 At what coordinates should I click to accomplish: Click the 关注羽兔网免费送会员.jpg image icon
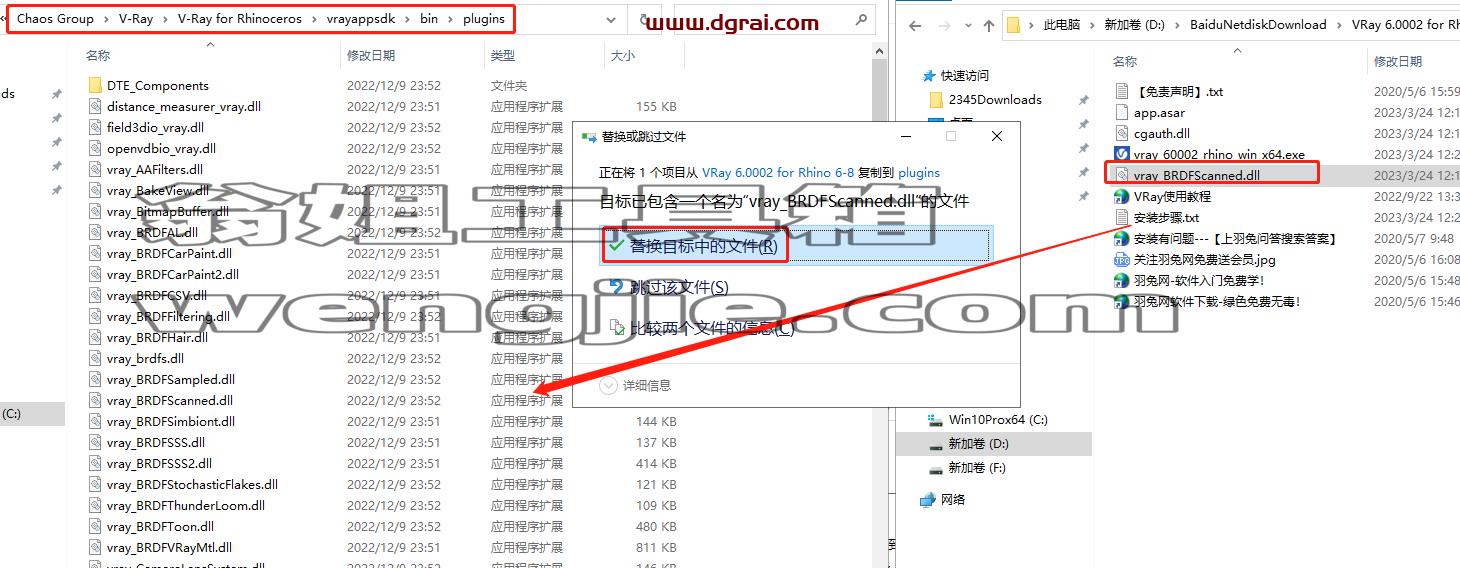coord(1122,259)
